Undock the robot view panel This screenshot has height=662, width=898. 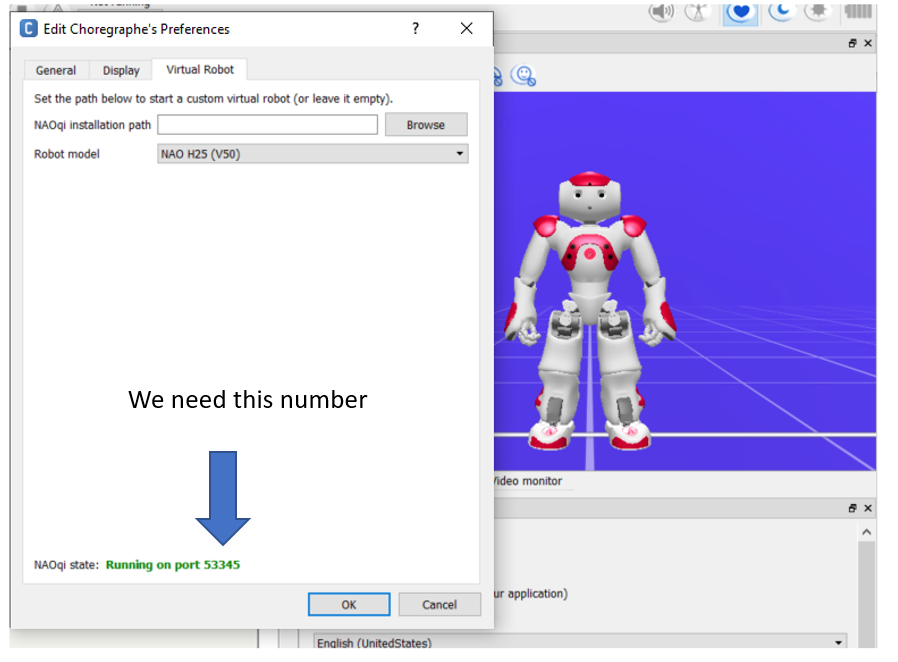852,44
